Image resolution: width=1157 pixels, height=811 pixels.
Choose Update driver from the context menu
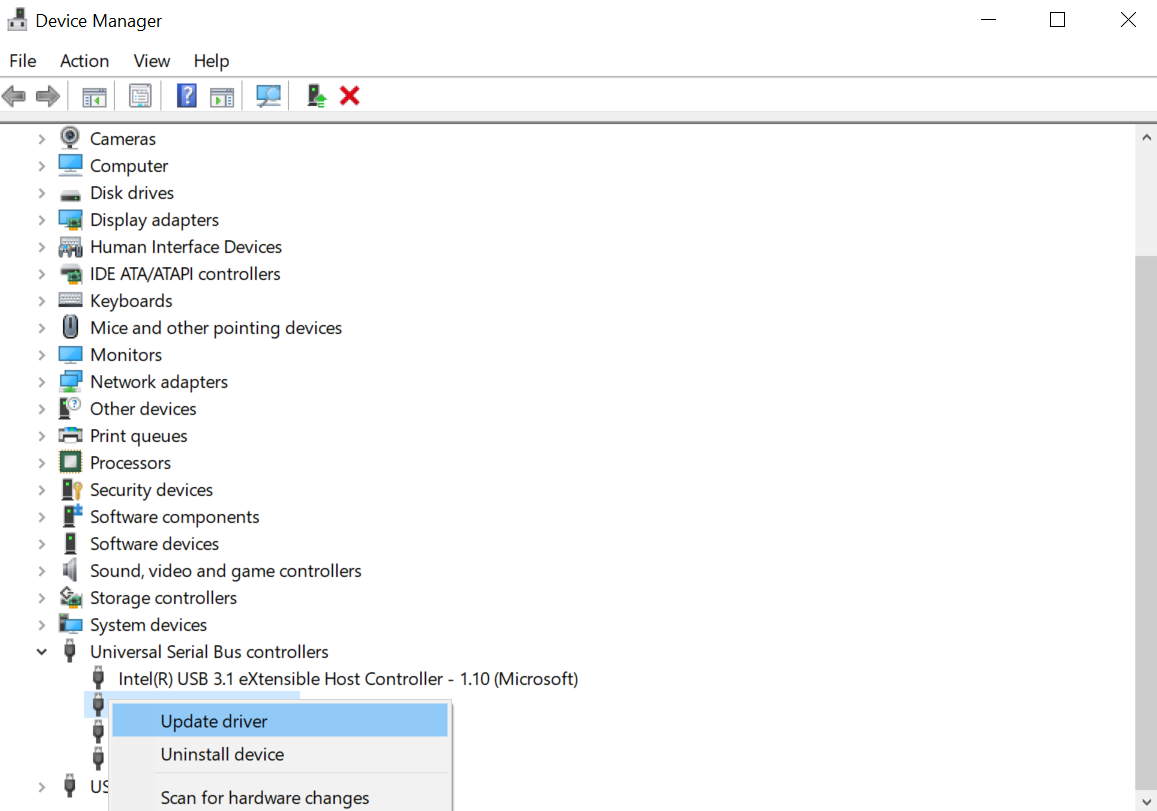213,720
